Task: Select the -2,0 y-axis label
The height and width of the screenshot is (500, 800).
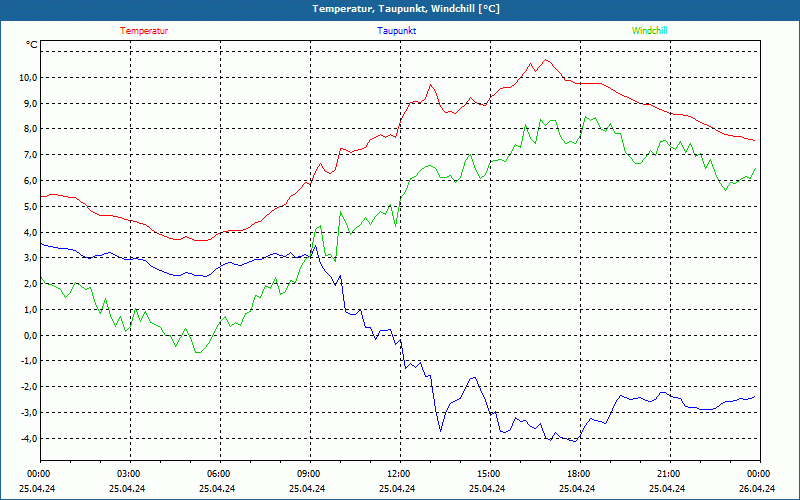Action: 29,387
